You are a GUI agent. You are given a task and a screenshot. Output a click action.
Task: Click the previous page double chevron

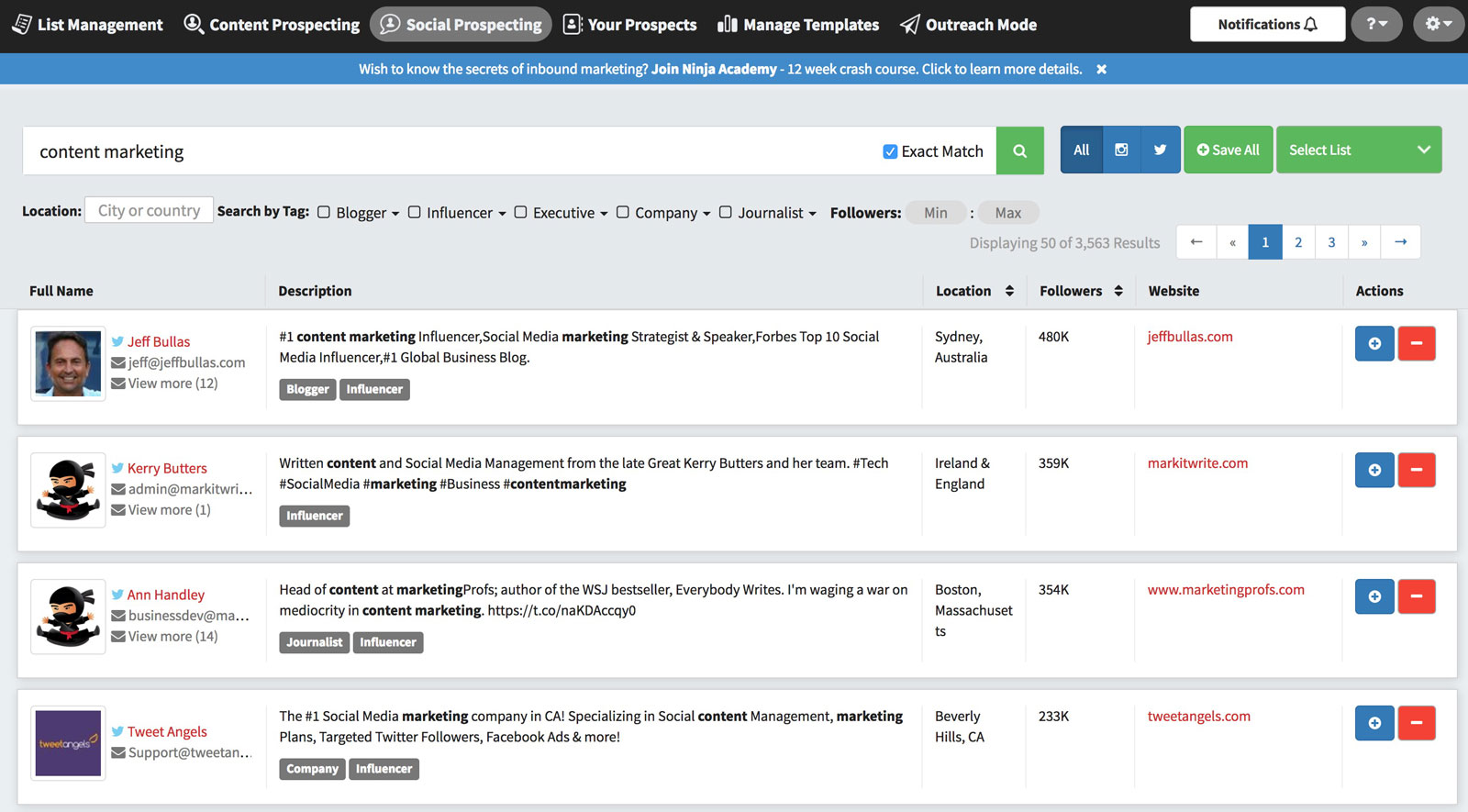tap(1232, 242)
